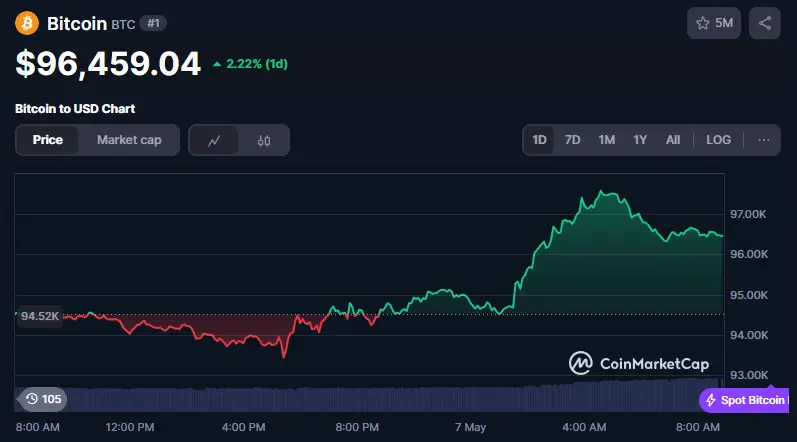Click the $96,459.04 price value
The height and width of the screenshot is (442, 797).
point(108,64)
